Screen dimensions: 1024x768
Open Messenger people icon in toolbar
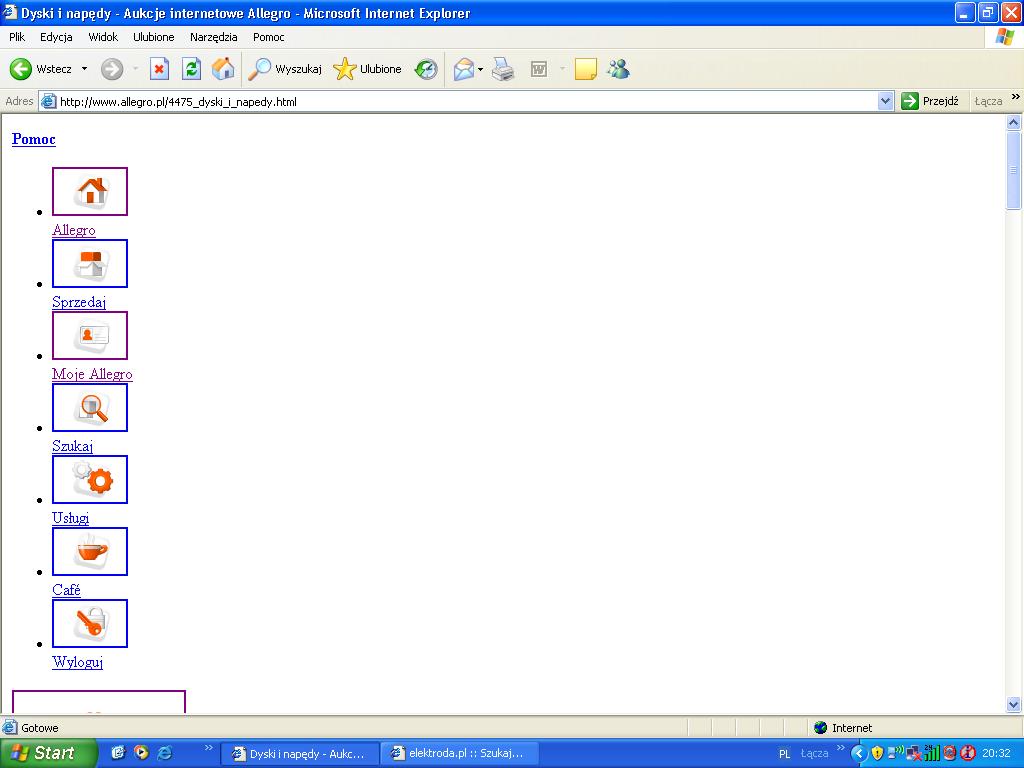coord(618,69)
